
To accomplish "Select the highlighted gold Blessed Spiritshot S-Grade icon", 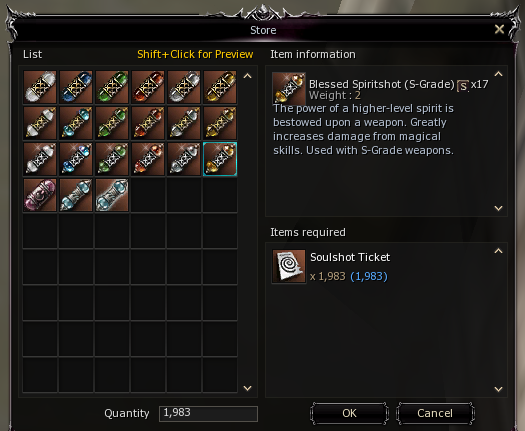I will point(220,159).
